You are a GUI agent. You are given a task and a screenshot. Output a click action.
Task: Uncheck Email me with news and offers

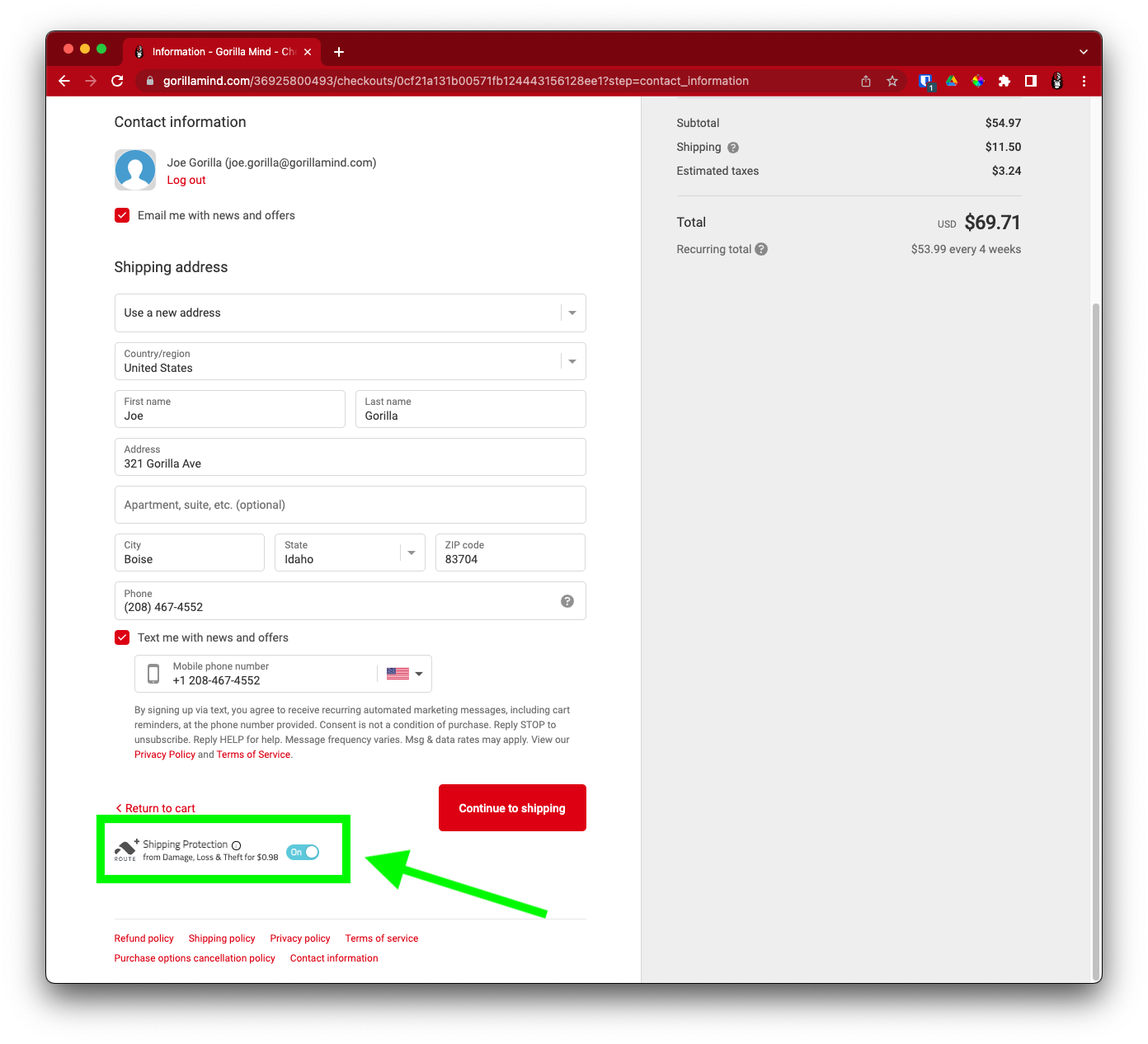(x=122, y=215)
